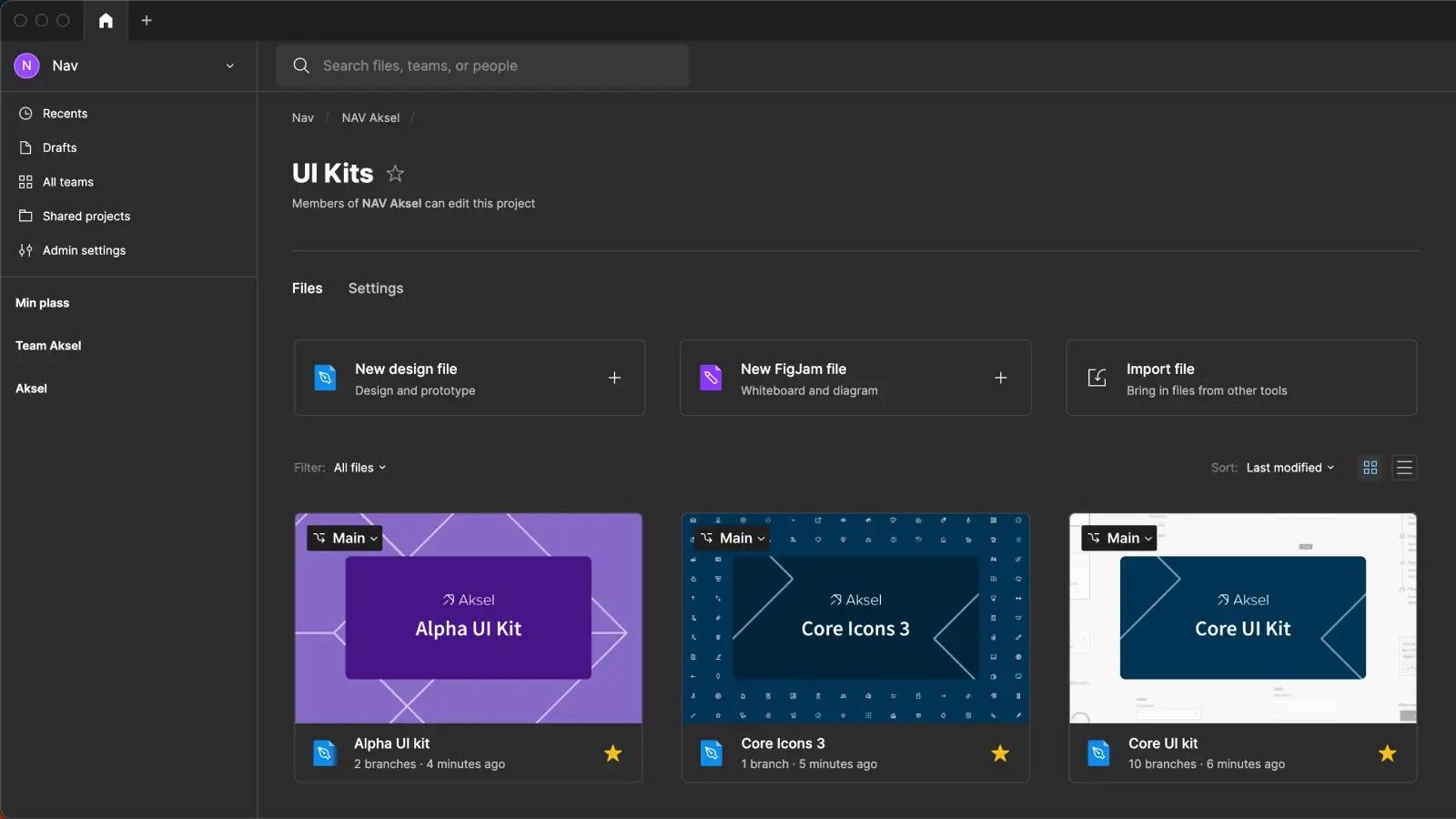Screen dimensions: 1456x819
Task: Click the Admin settings sliders icon
Action: (25, 250)
